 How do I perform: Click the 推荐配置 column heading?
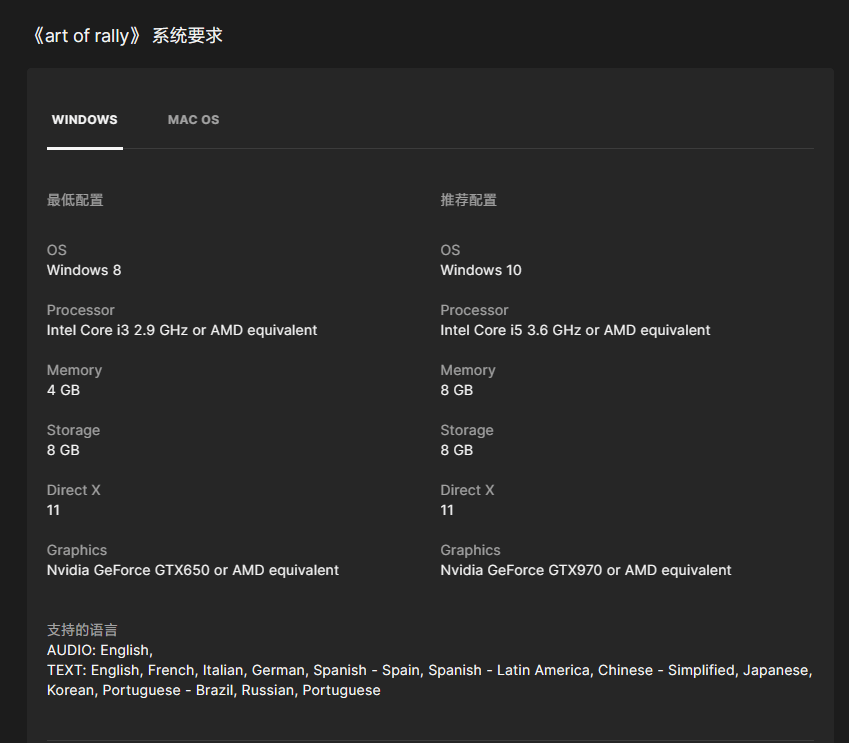468,200
